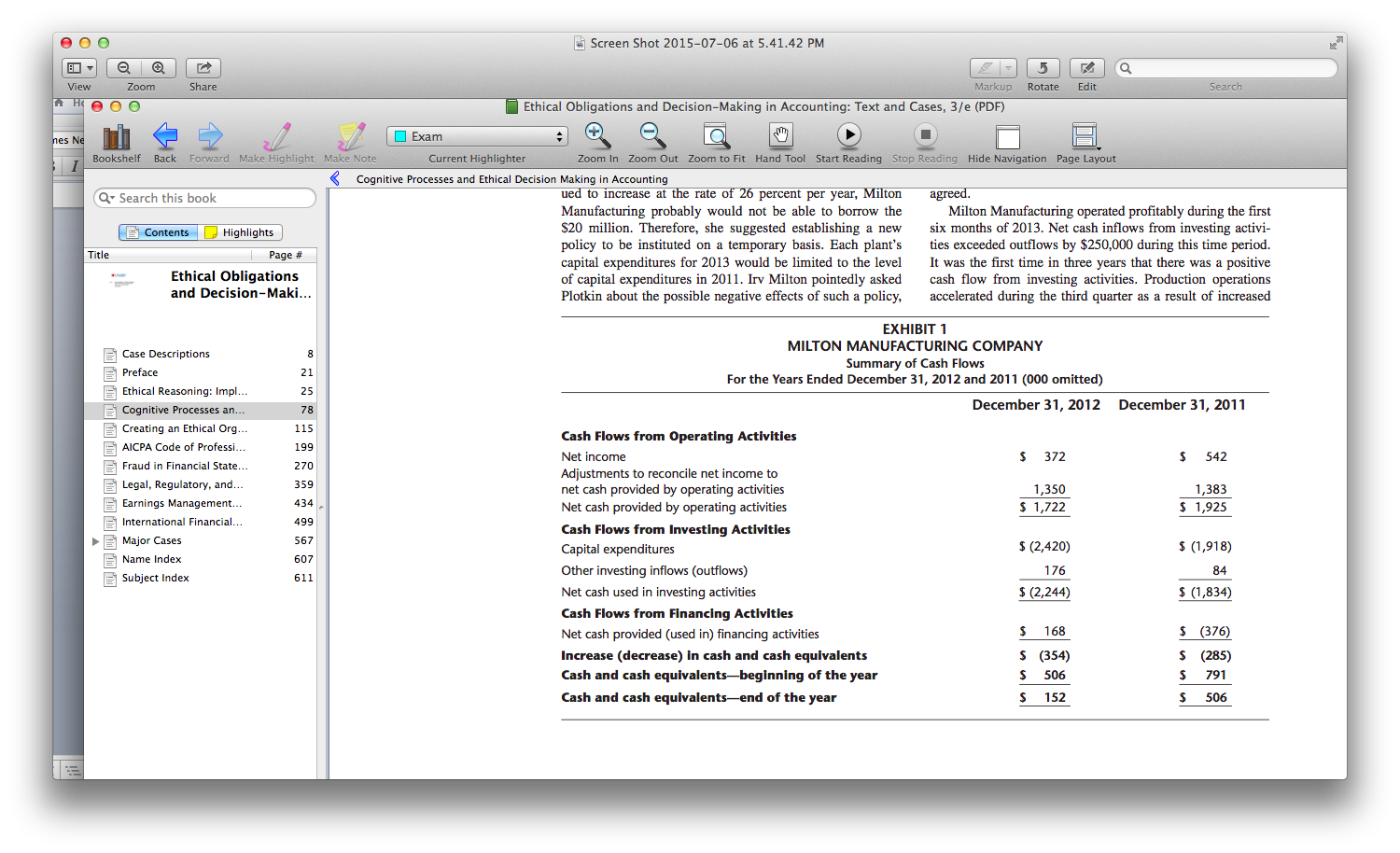Image resolution: width=1400 pixels, height=853 pixels.
Task: Click the Rotate button in Preview
Action: (1043, 68)
